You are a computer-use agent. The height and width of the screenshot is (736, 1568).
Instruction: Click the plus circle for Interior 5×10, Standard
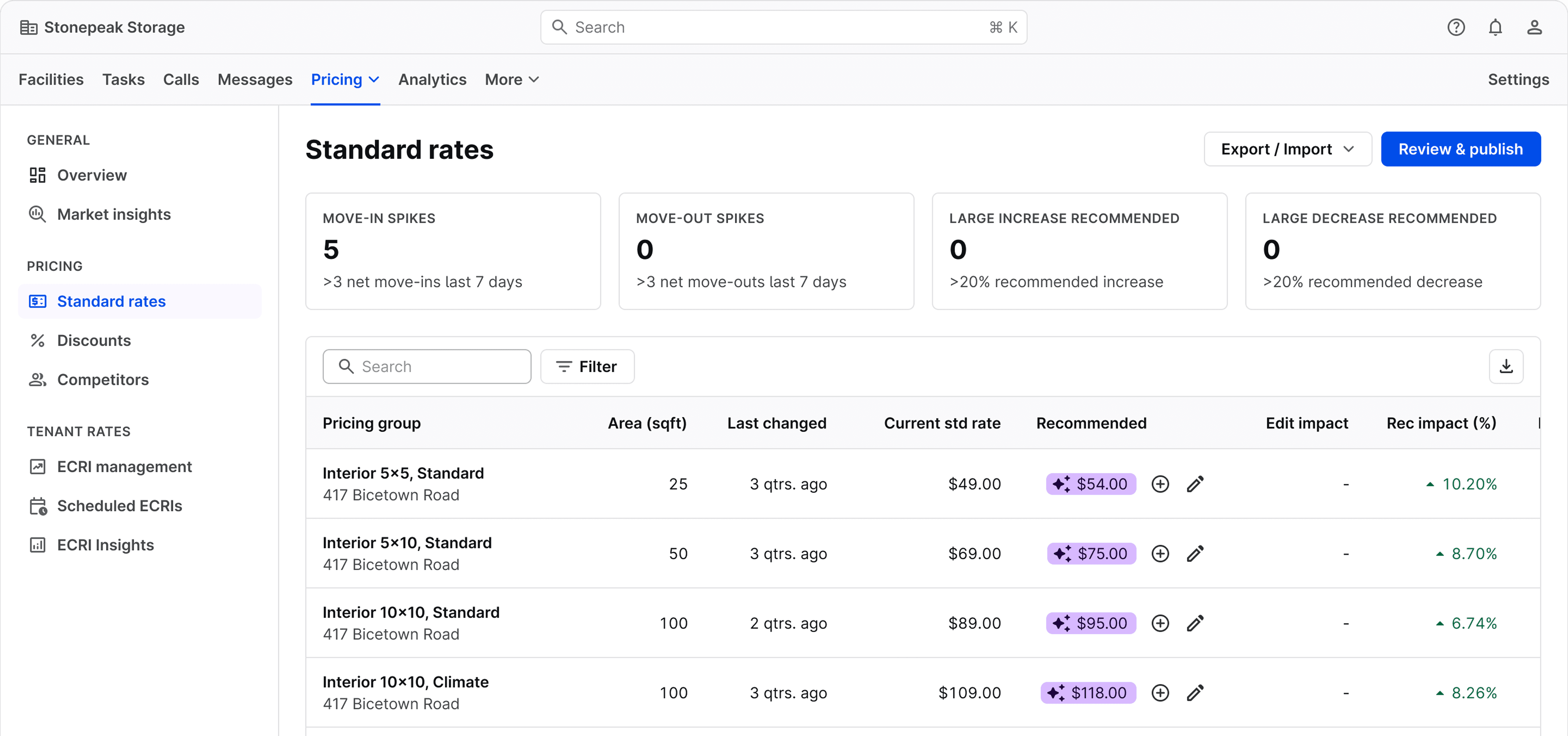1160,553
